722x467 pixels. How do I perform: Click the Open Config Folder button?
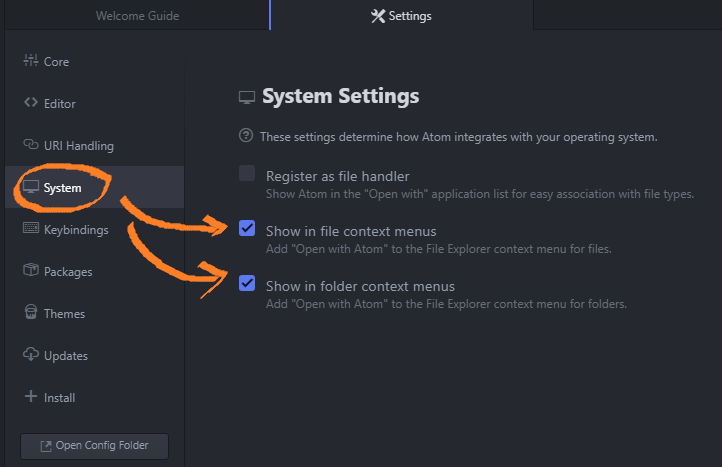pos(94,446)
